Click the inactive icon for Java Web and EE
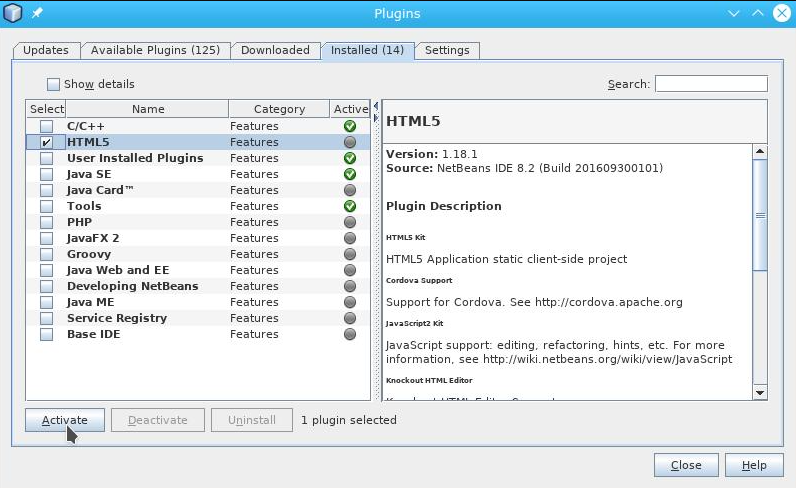796x488 pixels. pyautogui.click(x=350, y=270)
